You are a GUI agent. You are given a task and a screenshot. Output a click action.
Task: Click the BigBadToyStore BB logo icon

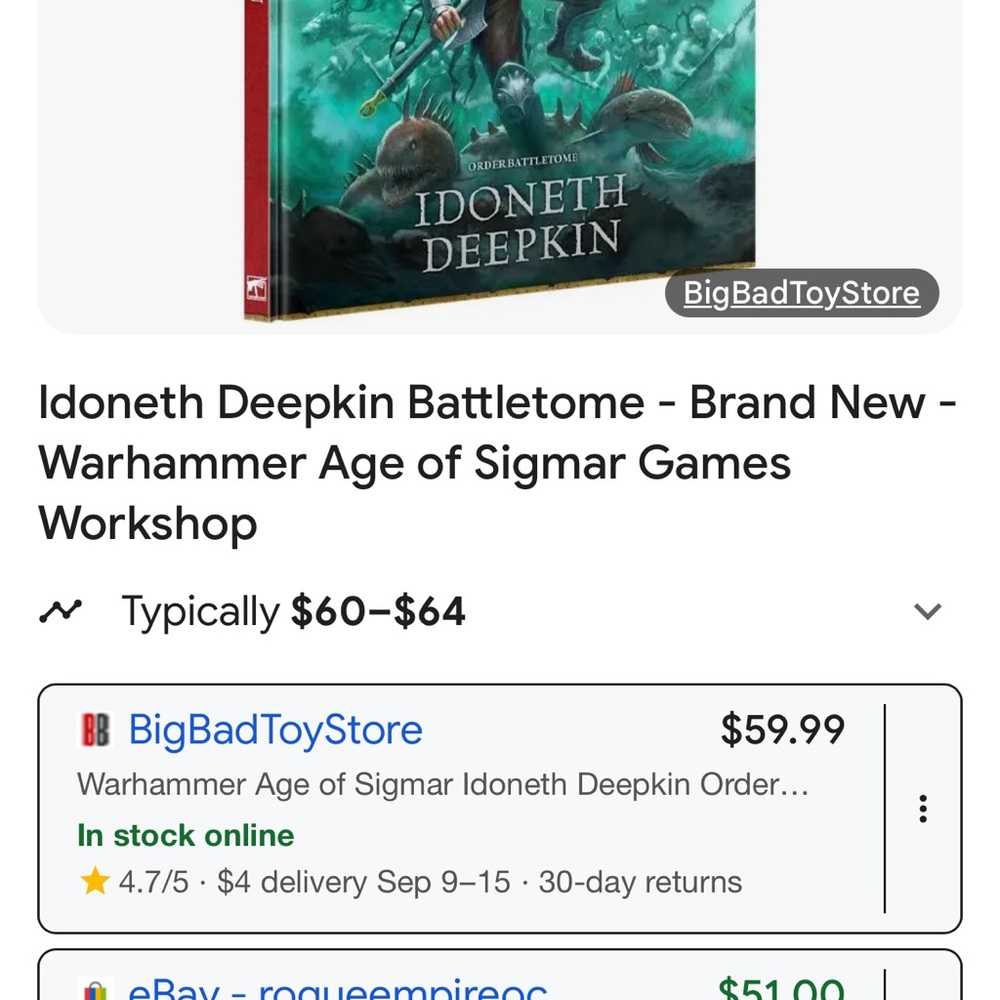94,731
